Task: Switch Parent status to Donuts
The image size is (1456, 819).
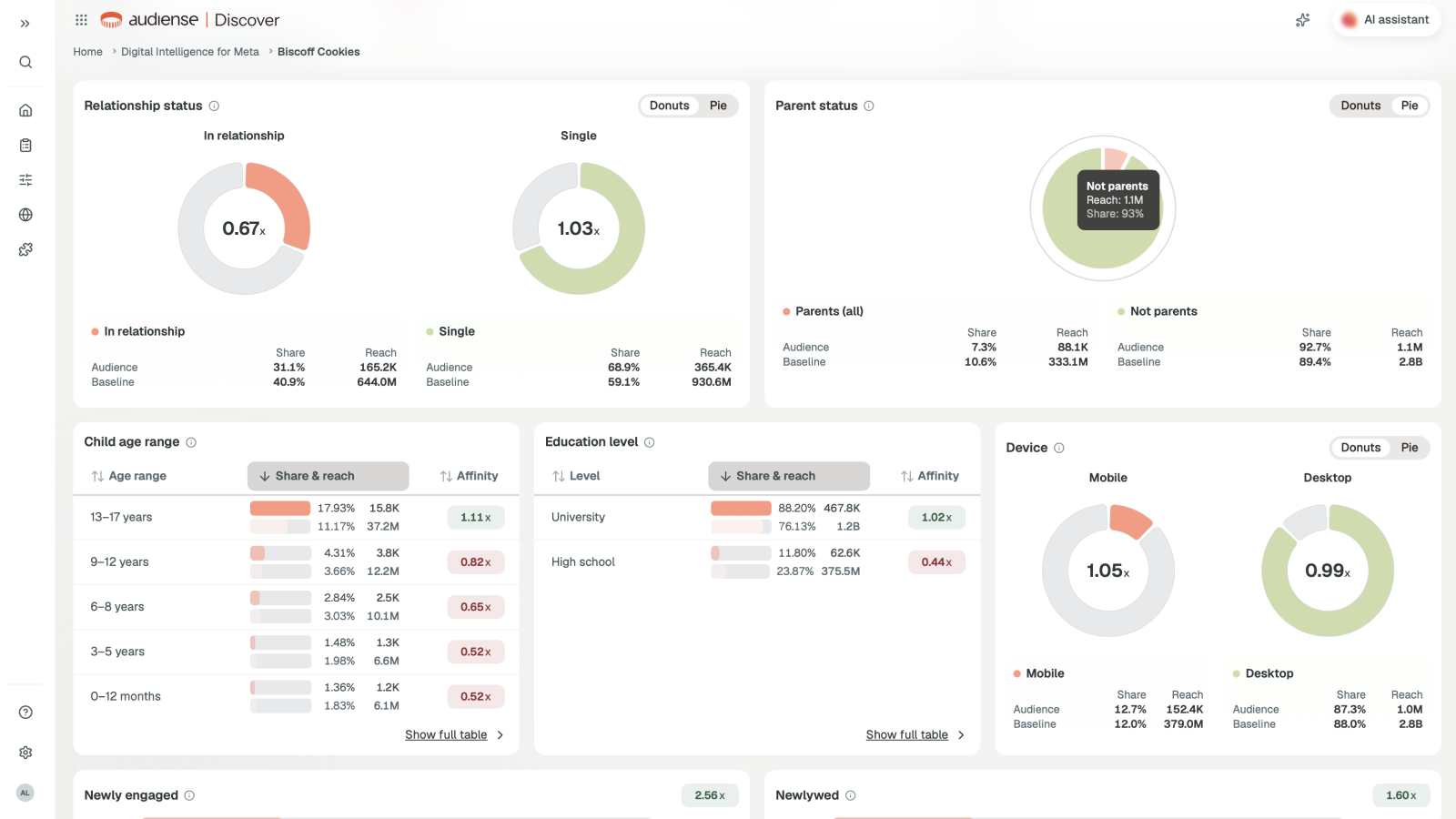Action: tap(1360, 106)
